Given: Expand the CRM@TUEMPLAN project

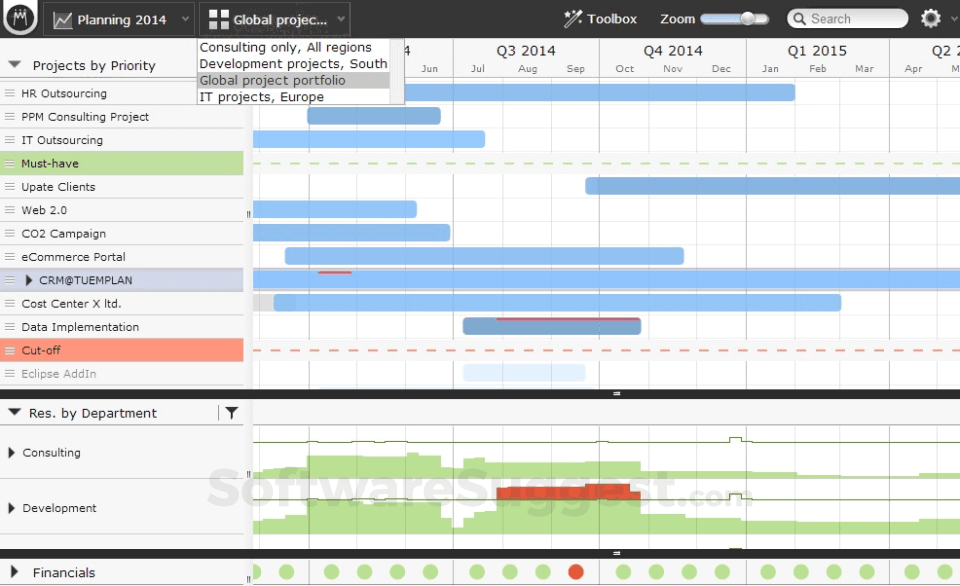Looking at the screenshot, I should coord(27,280).
